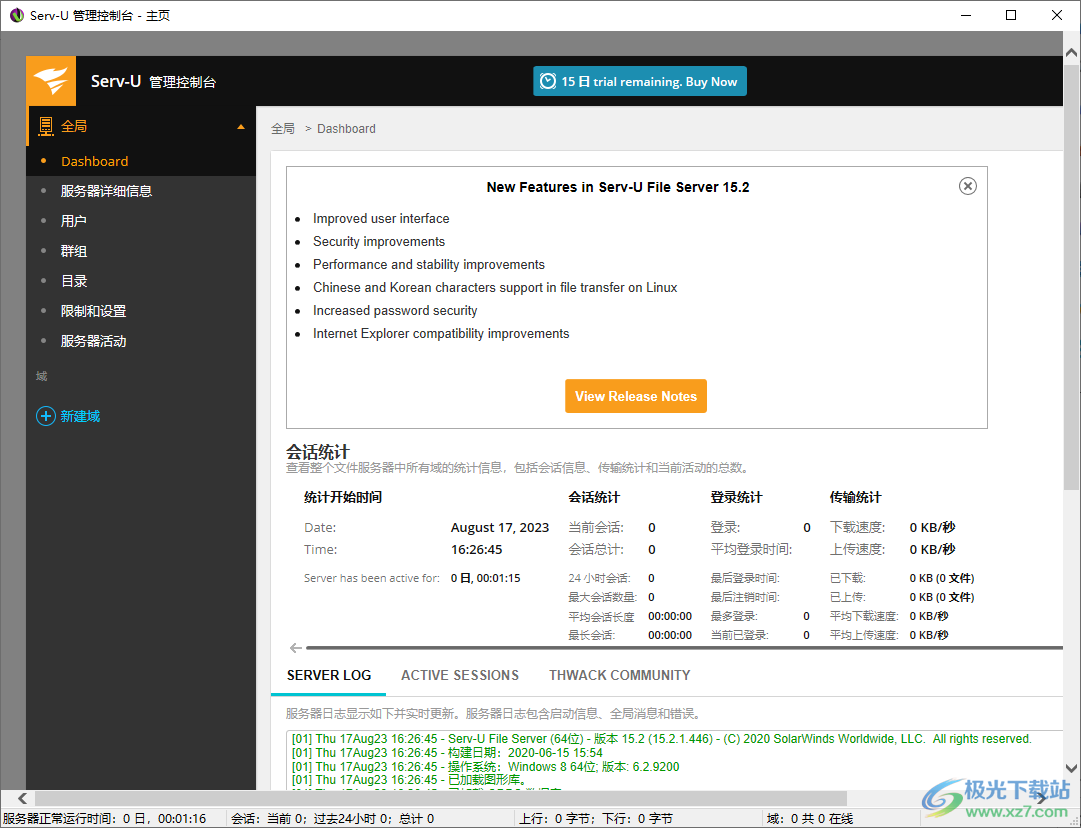
Task: Click the 传输统计 column header
Action: (856, 498)
